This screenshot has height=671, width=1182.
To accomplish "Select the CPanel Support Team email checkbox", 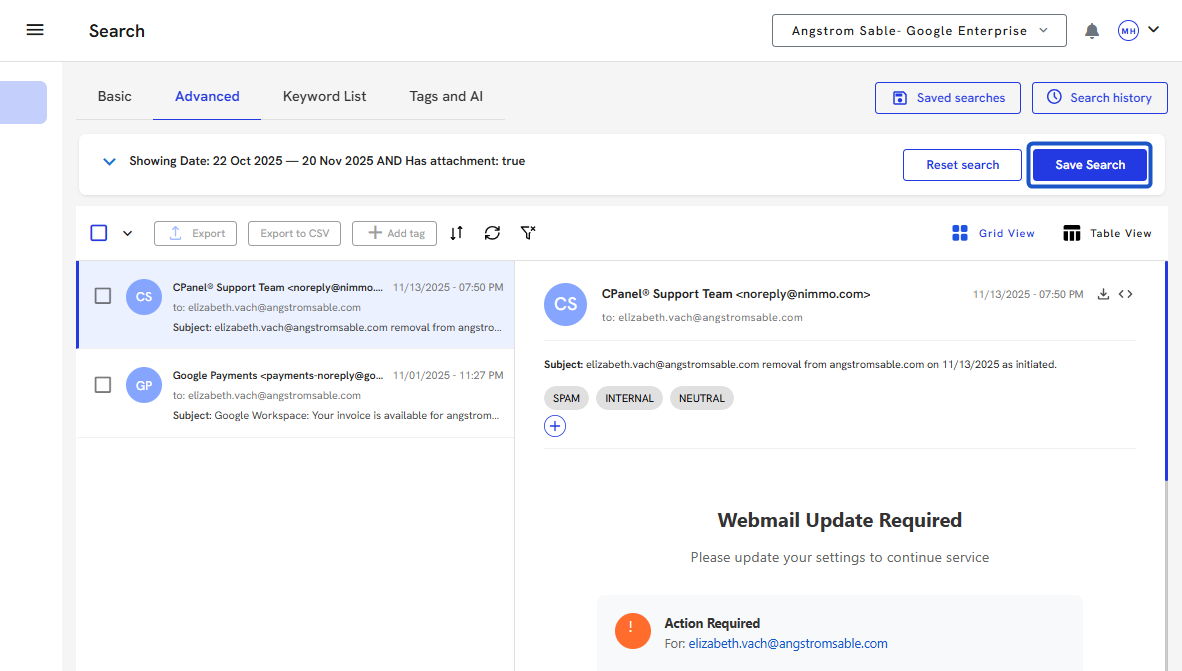I will (x=102, y=296).
